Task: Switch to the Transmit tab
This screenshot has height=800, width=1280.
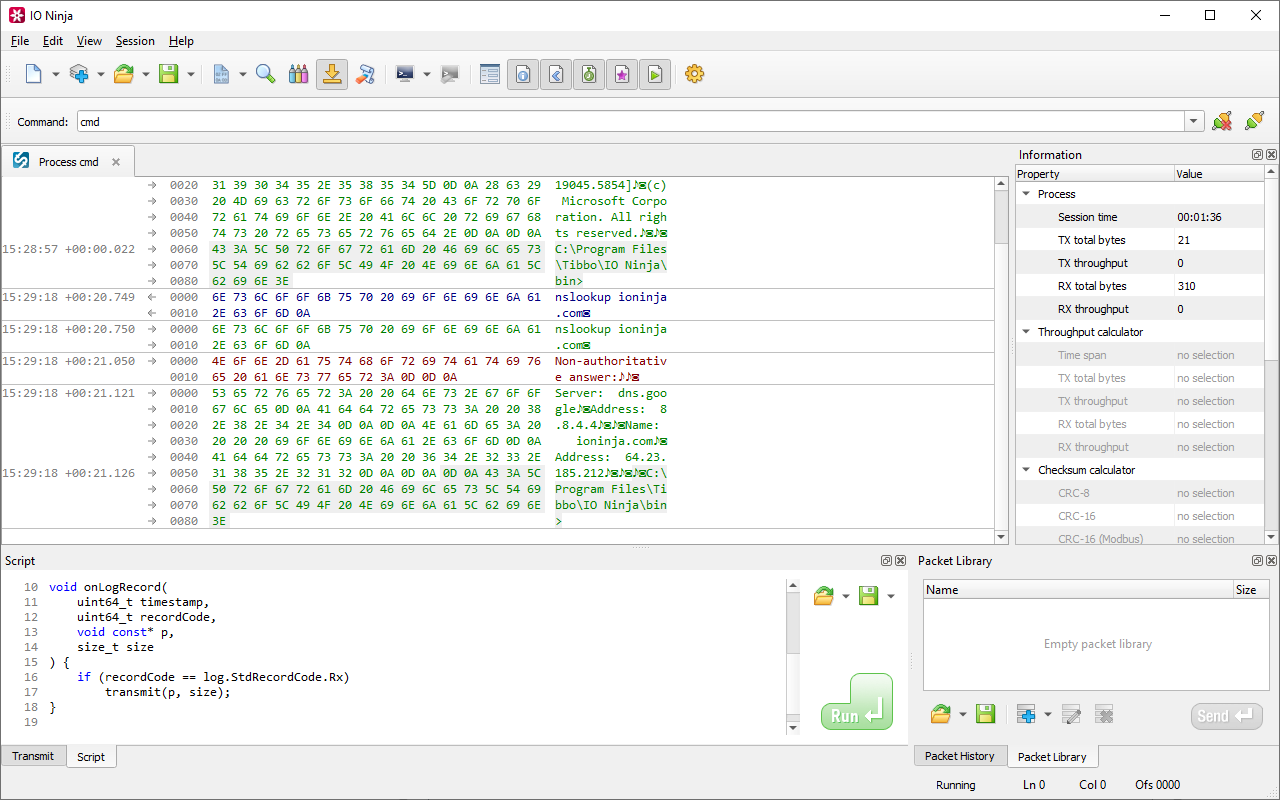Action: [33, 756]
